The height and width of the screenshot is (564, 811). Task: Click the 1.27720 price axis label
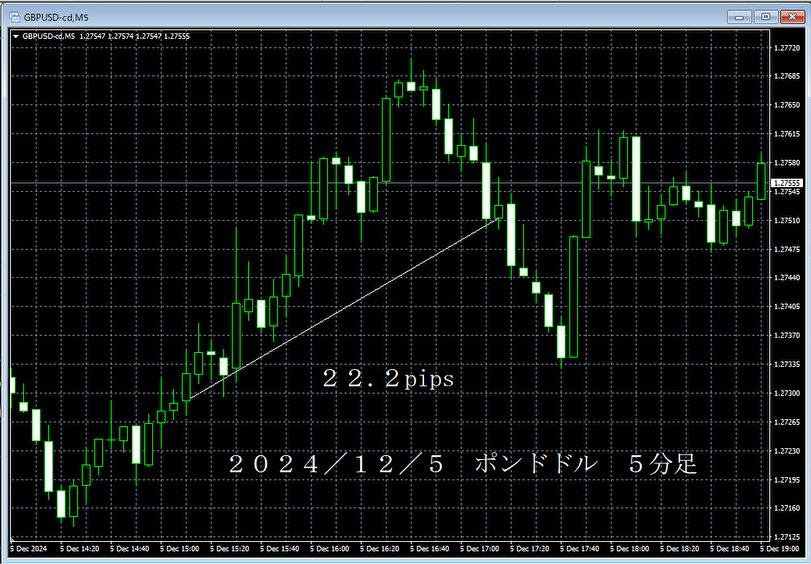pos(786,48)
